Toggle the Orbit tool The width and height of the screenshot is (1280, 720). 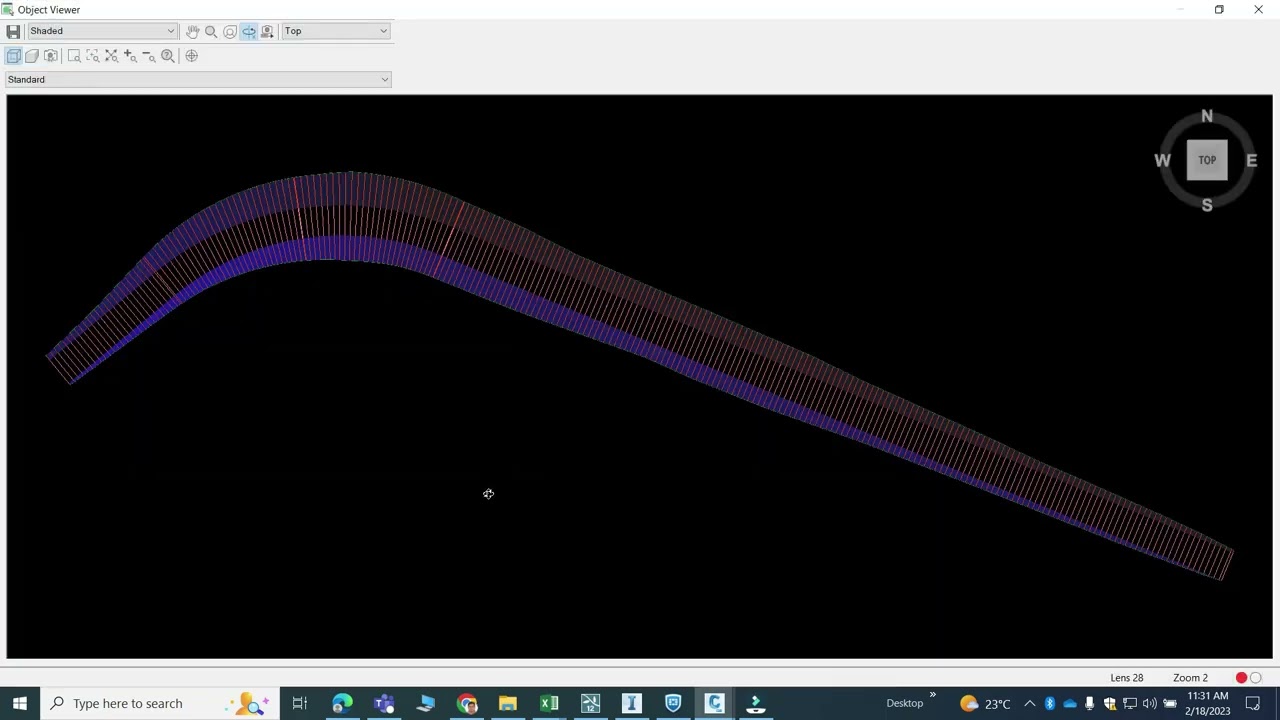(x=249, y=31)
